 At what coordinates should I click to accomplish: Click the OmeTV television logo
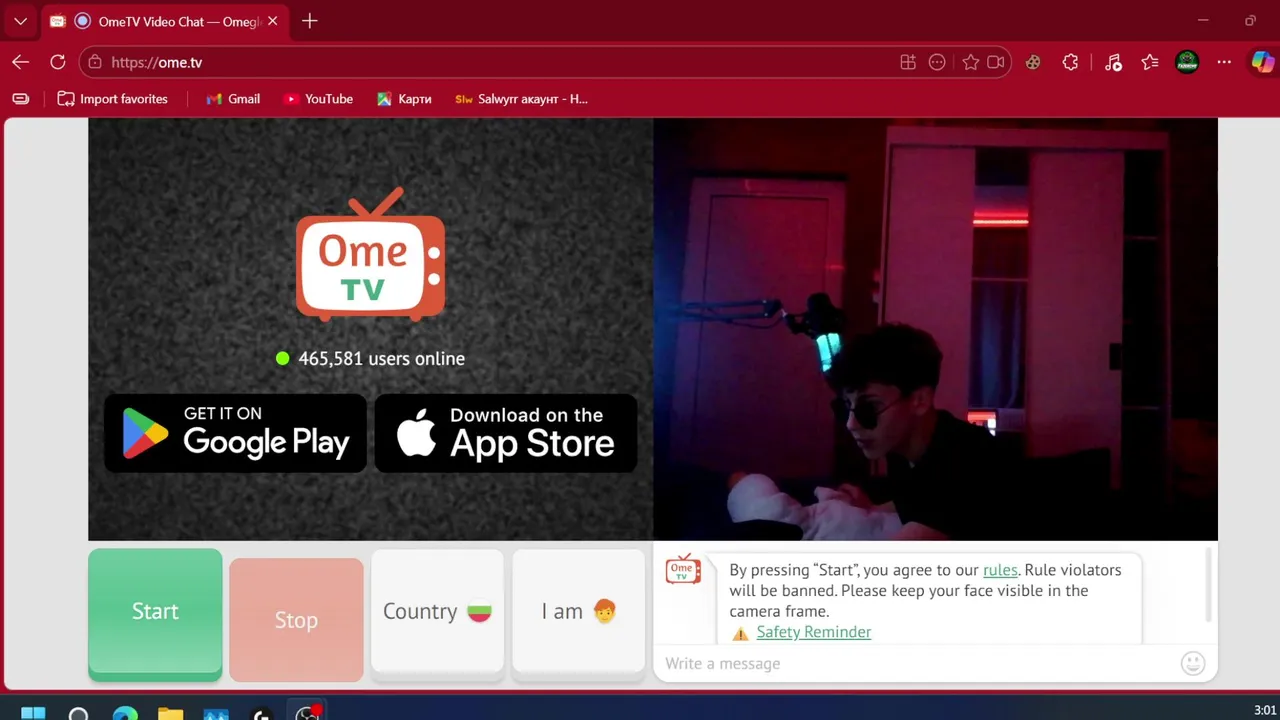coord(370,255)
